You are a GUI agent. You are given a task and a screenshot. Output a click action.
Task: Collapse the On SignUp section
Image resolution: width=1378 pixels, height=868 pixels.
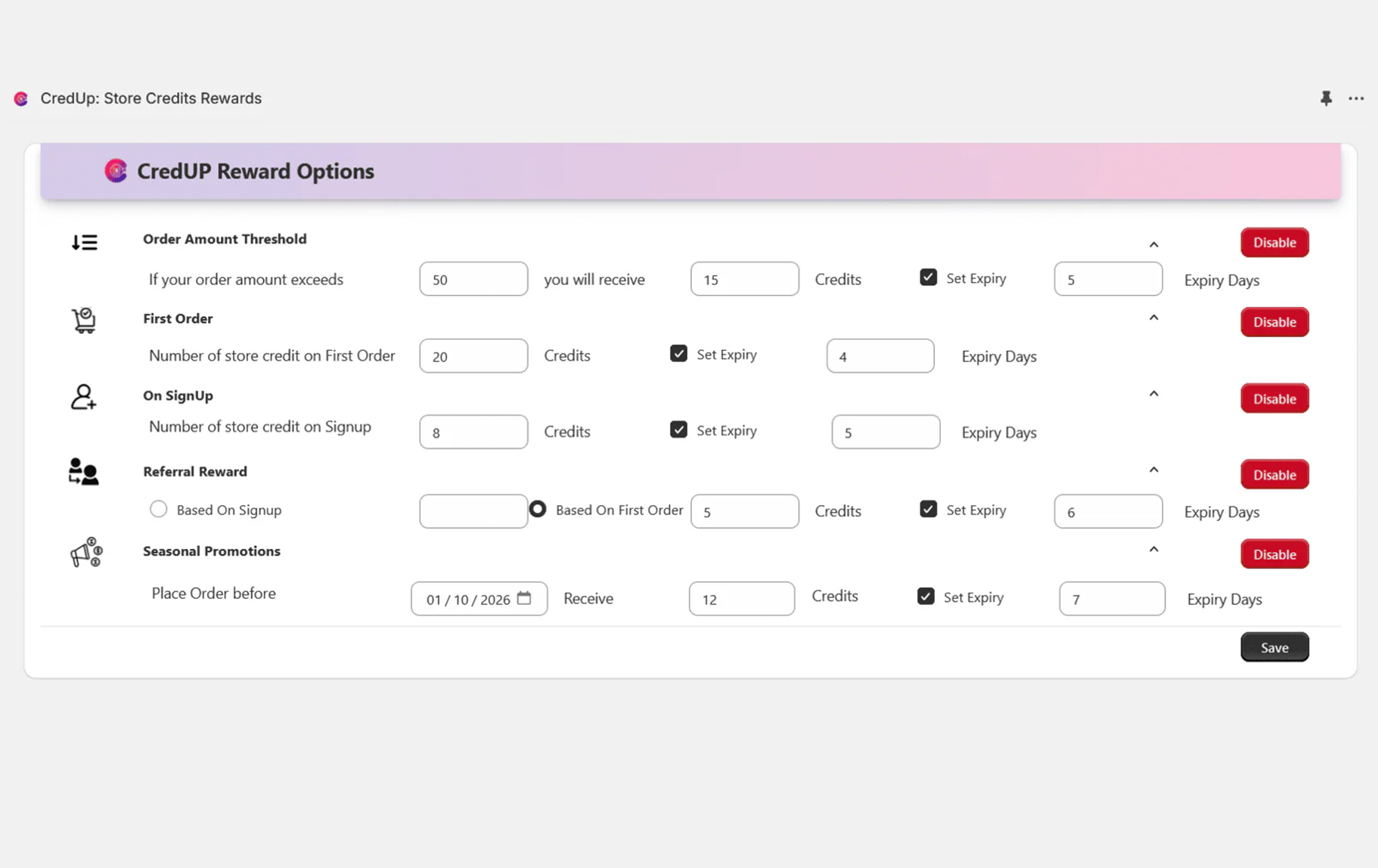click(x=1153, y=394)
